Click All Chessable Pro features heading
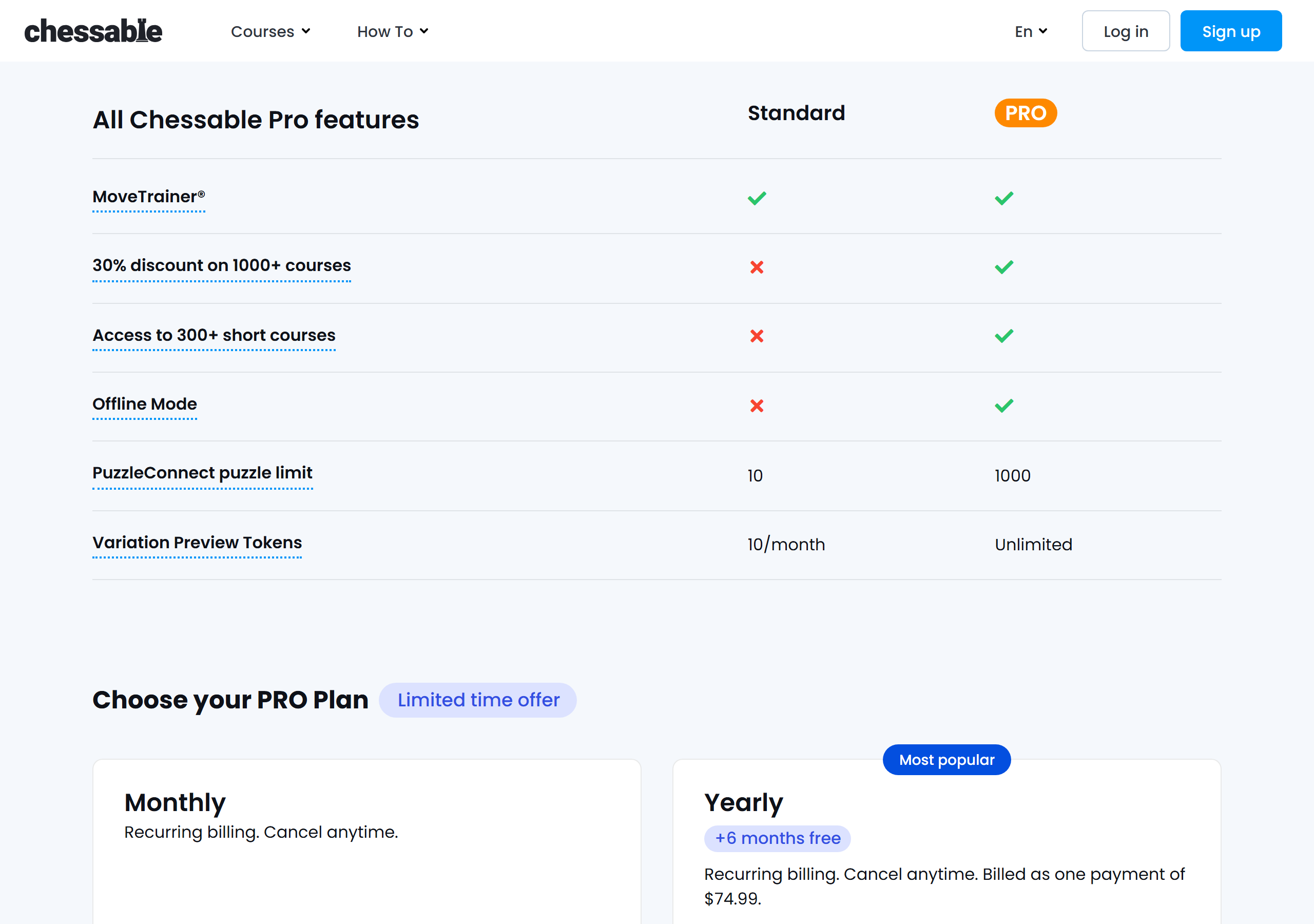The image size is (1314, 924). (x=256, y=120)
